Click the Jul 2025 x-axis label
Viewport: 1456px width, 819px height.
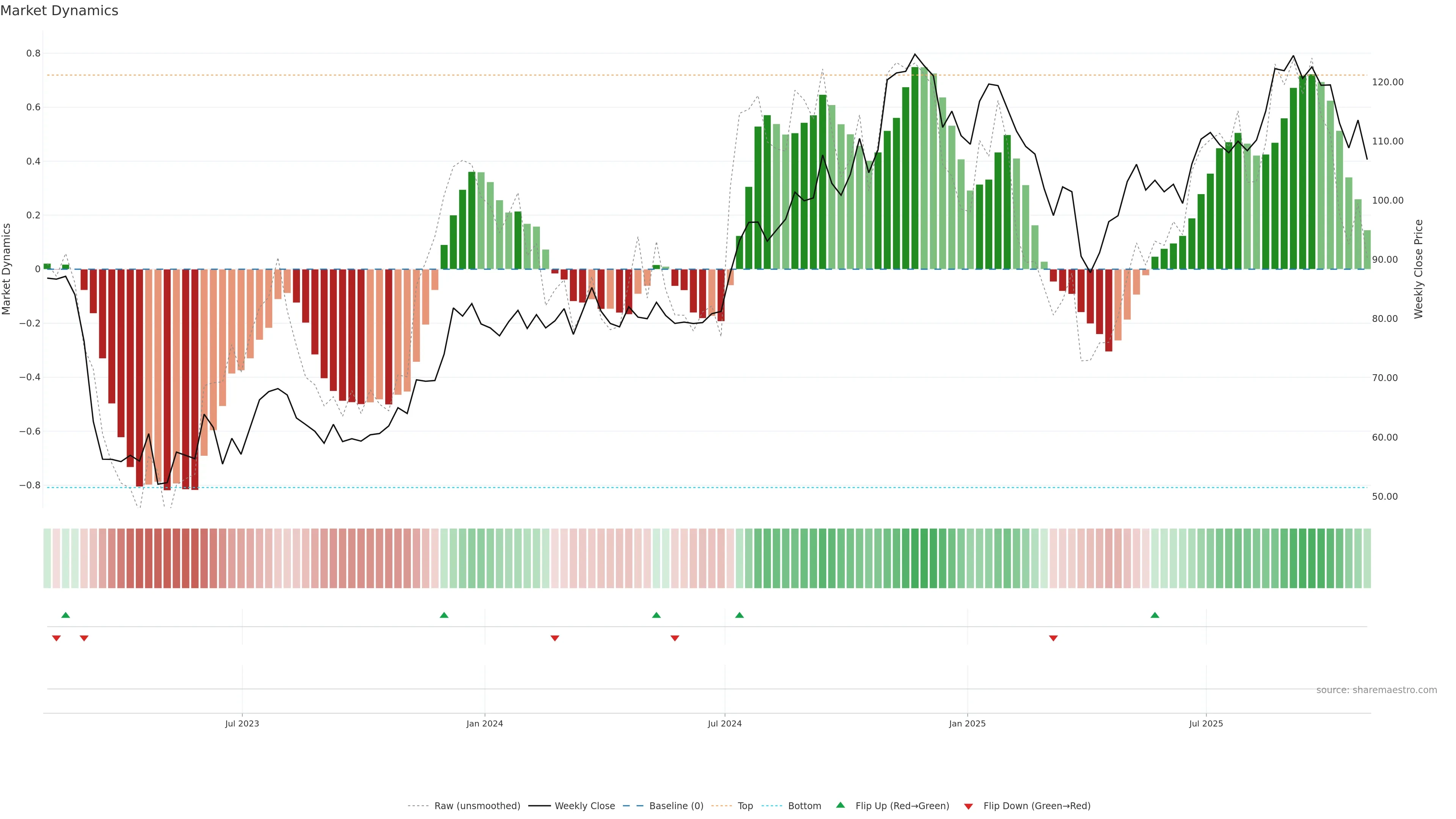pos(1206,723)
